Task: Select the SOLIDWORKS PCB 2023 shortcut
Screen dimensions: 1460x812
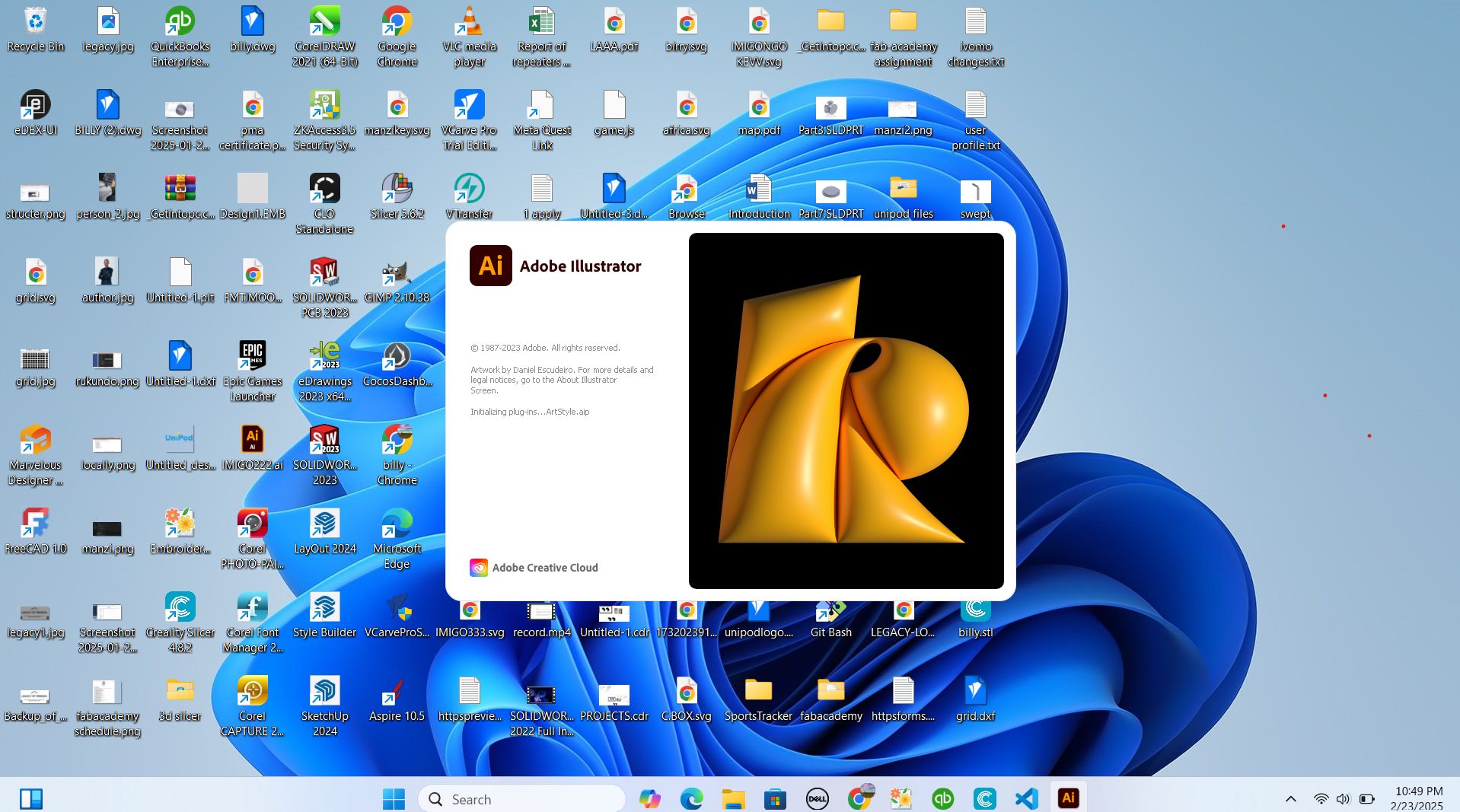Action: (x=325, y=288)
